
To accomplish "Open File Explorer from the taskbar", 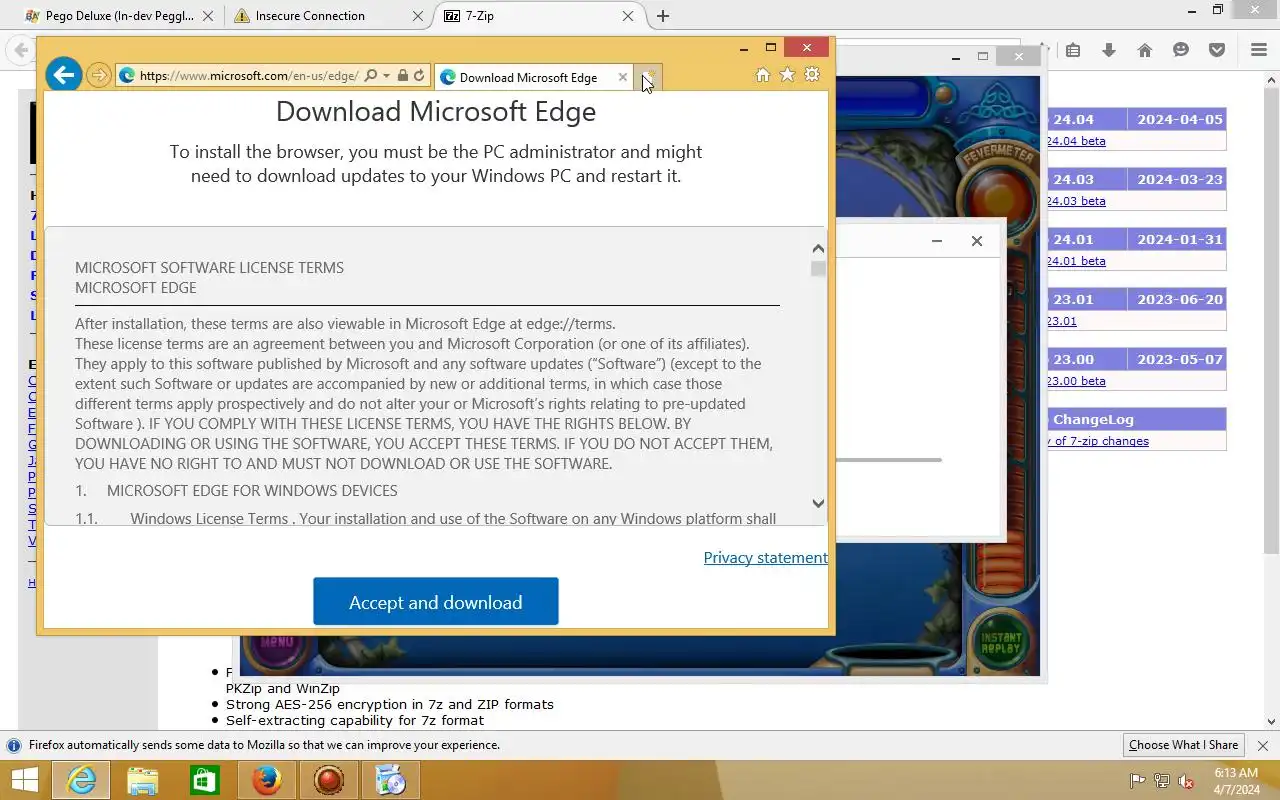I will [143, 780].
